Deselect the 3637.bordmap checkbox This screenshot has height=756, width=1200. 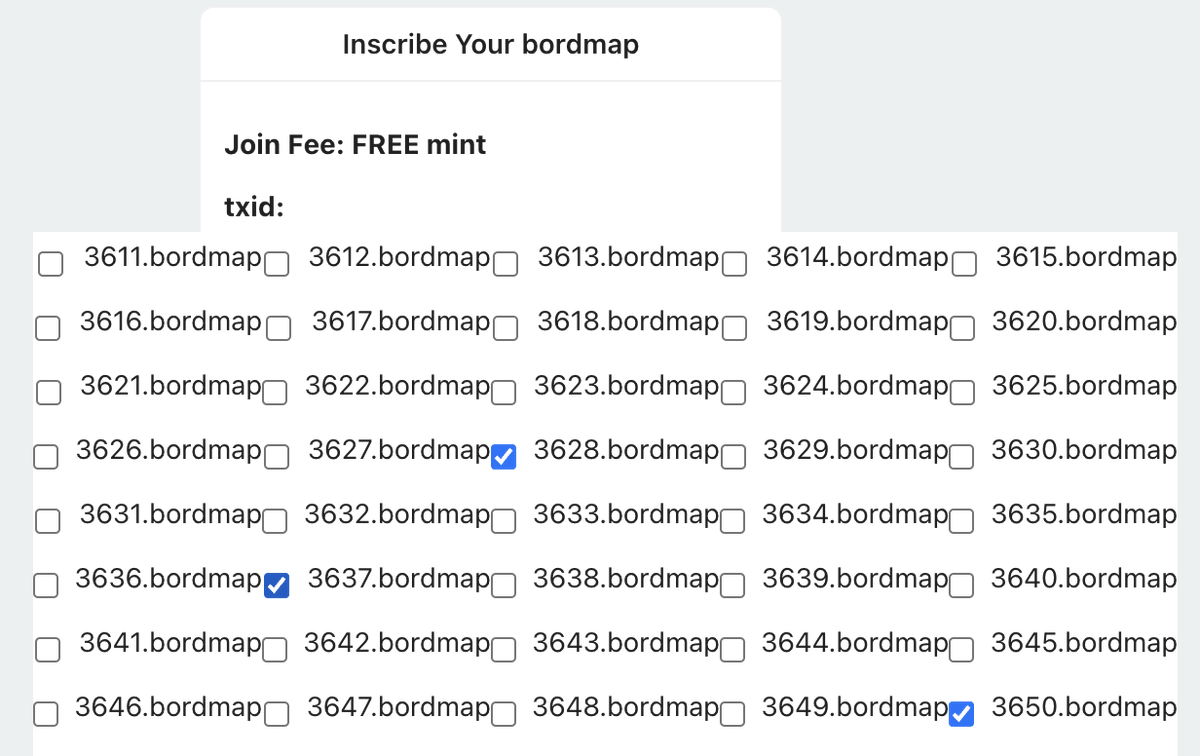[x=277, y=586]
